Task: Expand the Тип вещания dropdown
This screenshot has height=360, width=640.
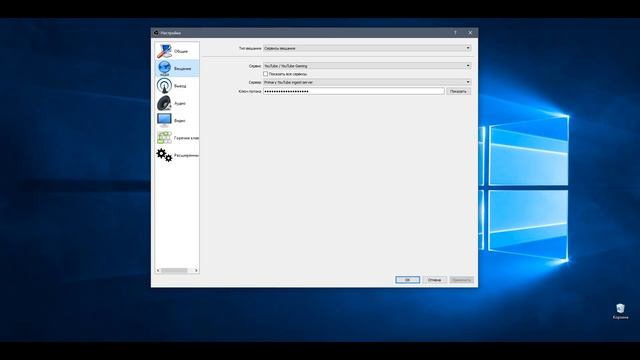Action: tap(367, 48)
